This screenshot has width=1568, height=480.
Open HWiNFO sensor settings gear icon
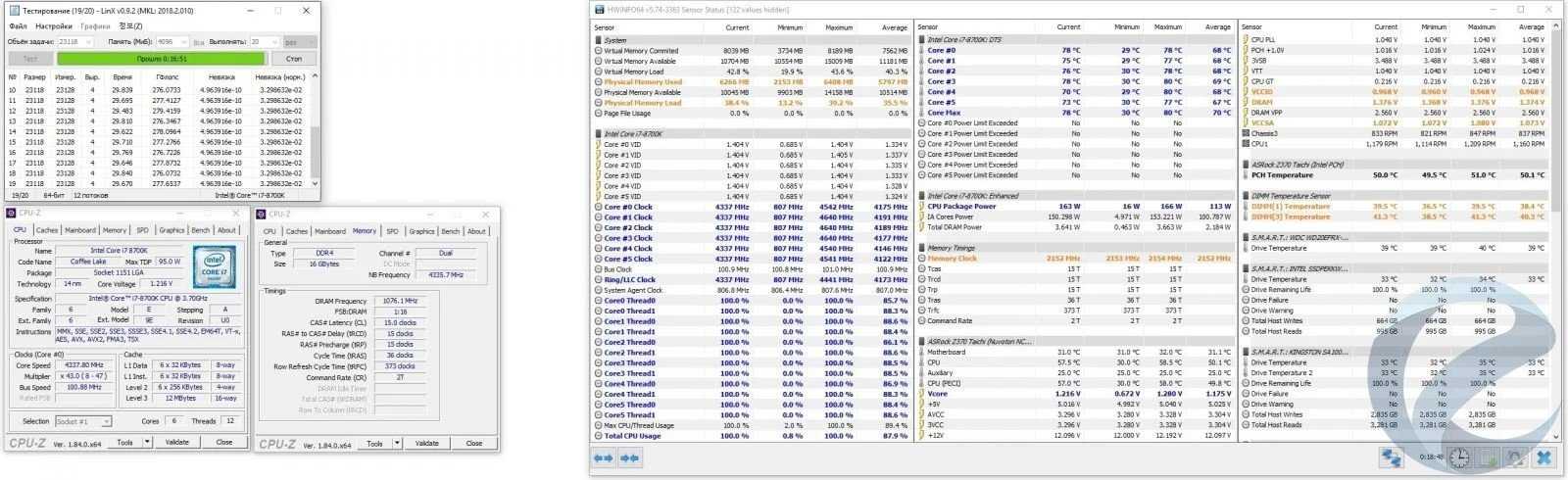[x=1515, y=457]
